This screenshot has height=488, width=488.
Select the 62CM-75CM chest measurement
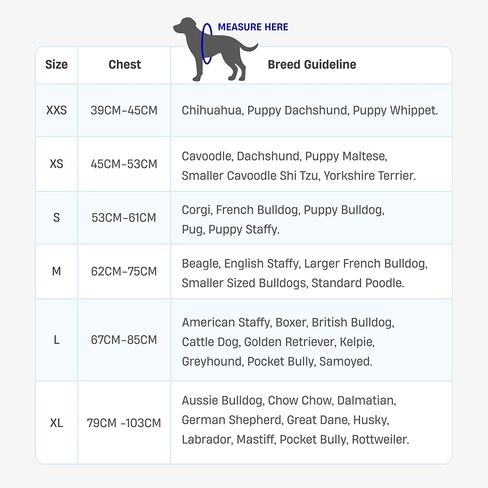124,271
